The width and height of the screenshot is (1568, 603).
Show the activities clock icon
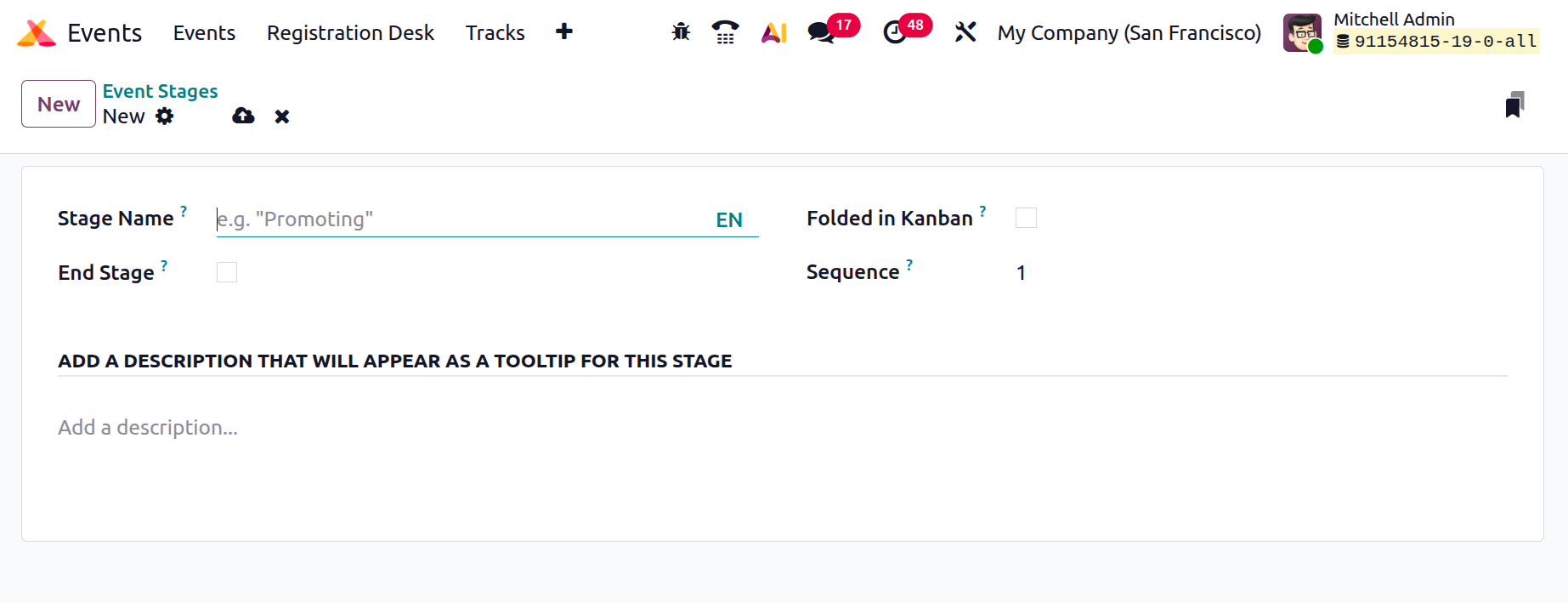tap(895, 32)
